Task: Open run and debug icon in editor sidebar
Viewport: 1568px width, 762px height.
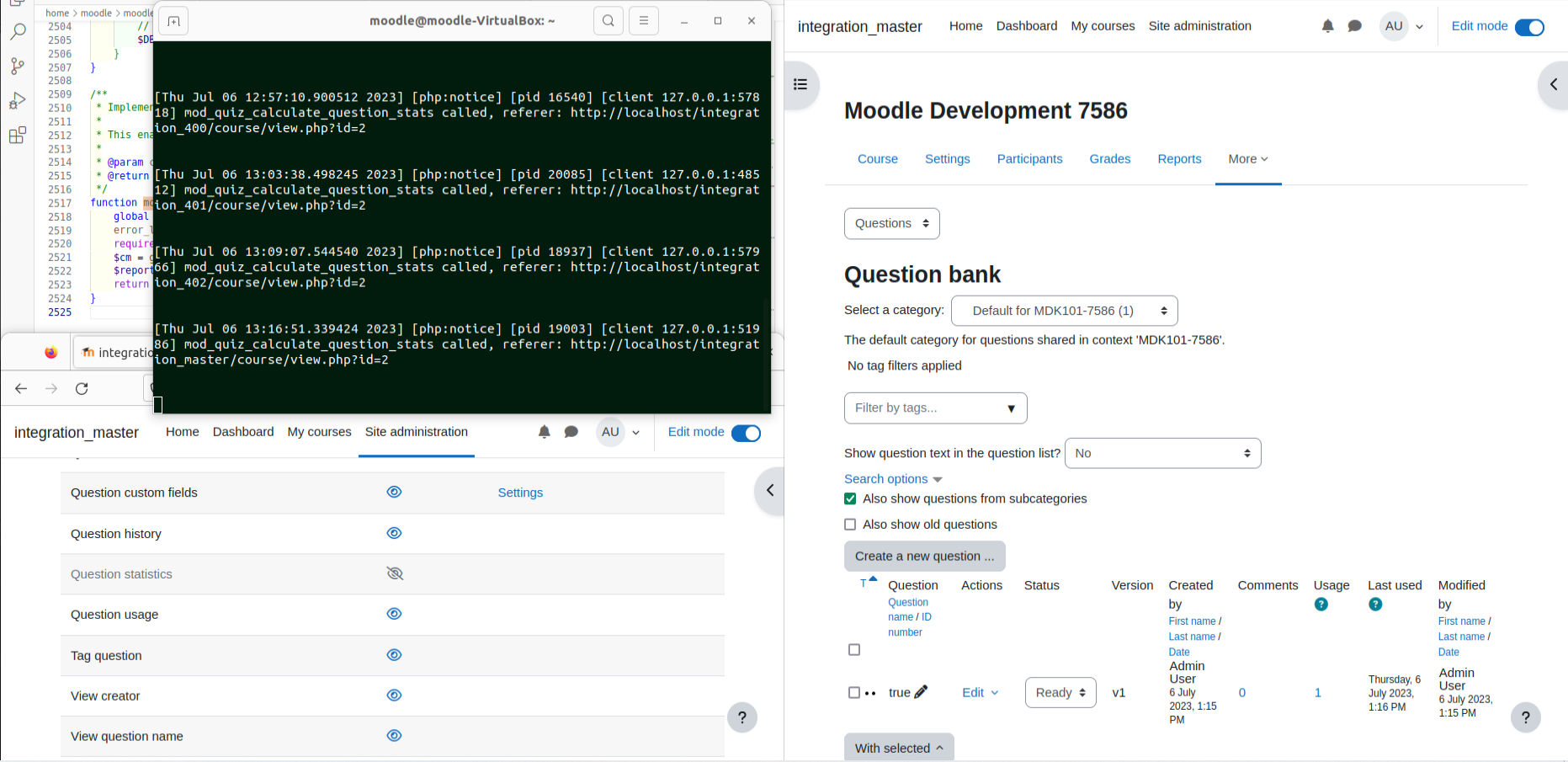Action: point(17,100)
